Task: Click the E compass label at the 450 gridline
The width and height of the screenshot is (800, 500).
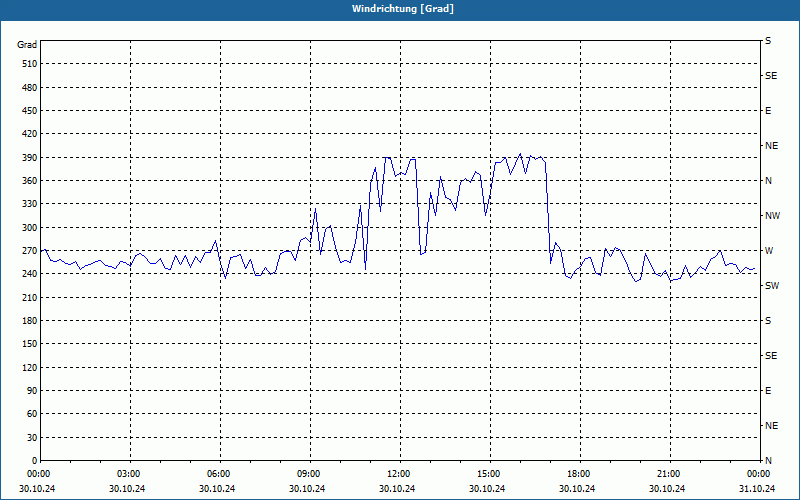Action: point(768,111)
